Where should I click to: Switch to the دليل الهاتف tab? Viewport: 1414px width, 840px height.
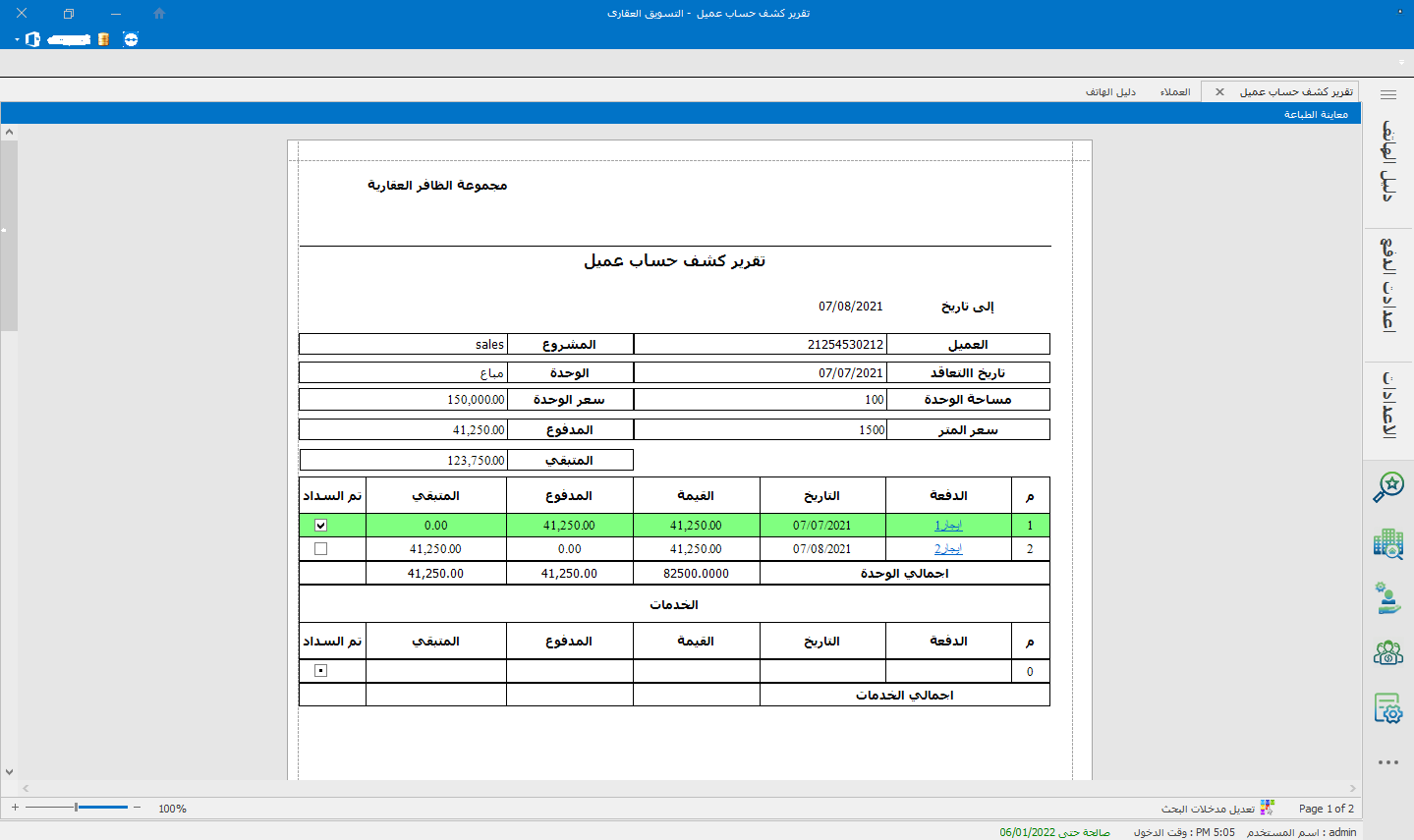[1110, 92]
